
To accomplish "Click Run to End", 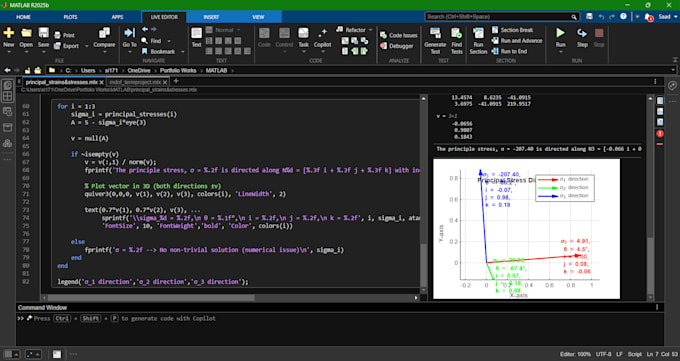I will (x=510, y=51).
